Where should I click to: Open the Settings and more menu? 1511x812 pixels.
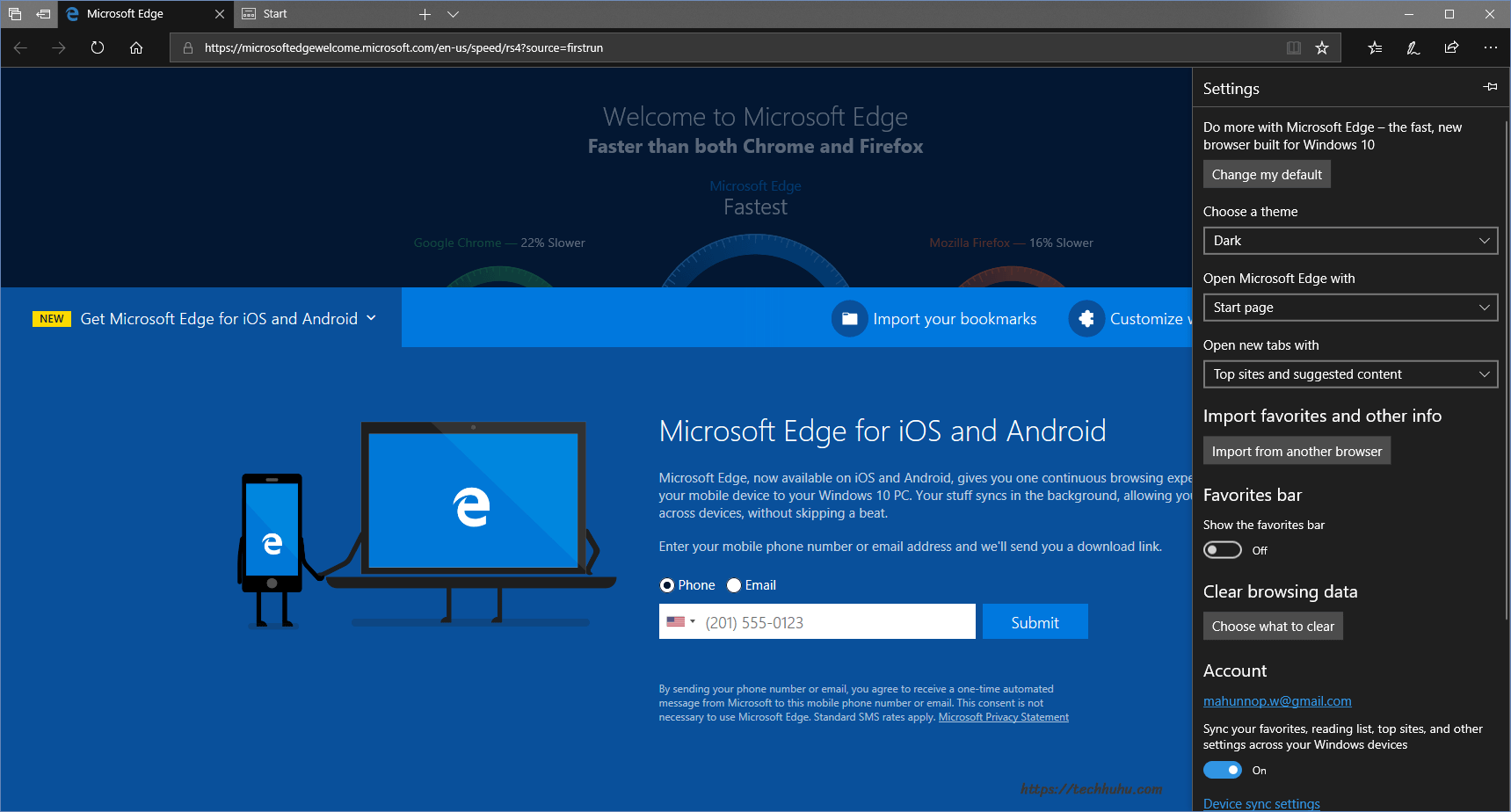coord(1490,48)
